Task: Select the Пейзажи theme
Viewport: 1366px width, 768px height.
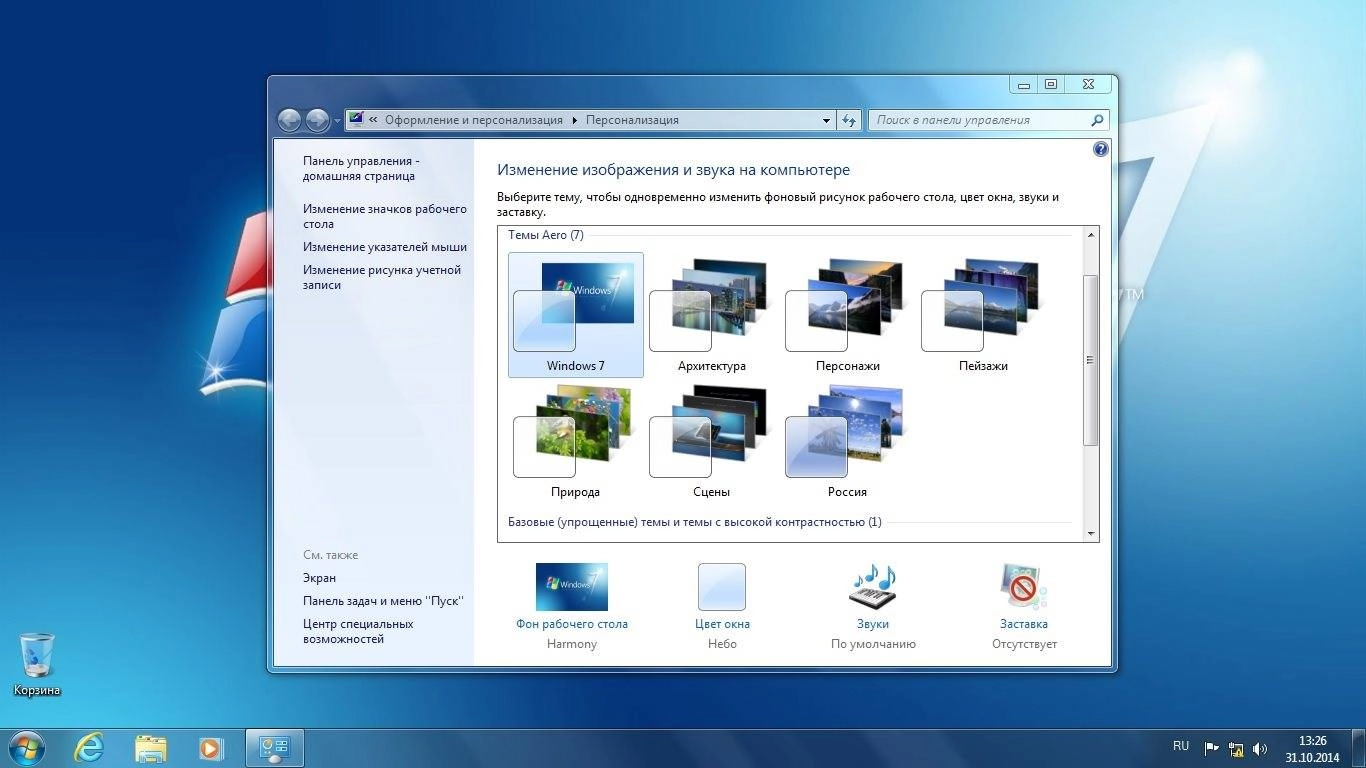Action: [x=983, y=314]
